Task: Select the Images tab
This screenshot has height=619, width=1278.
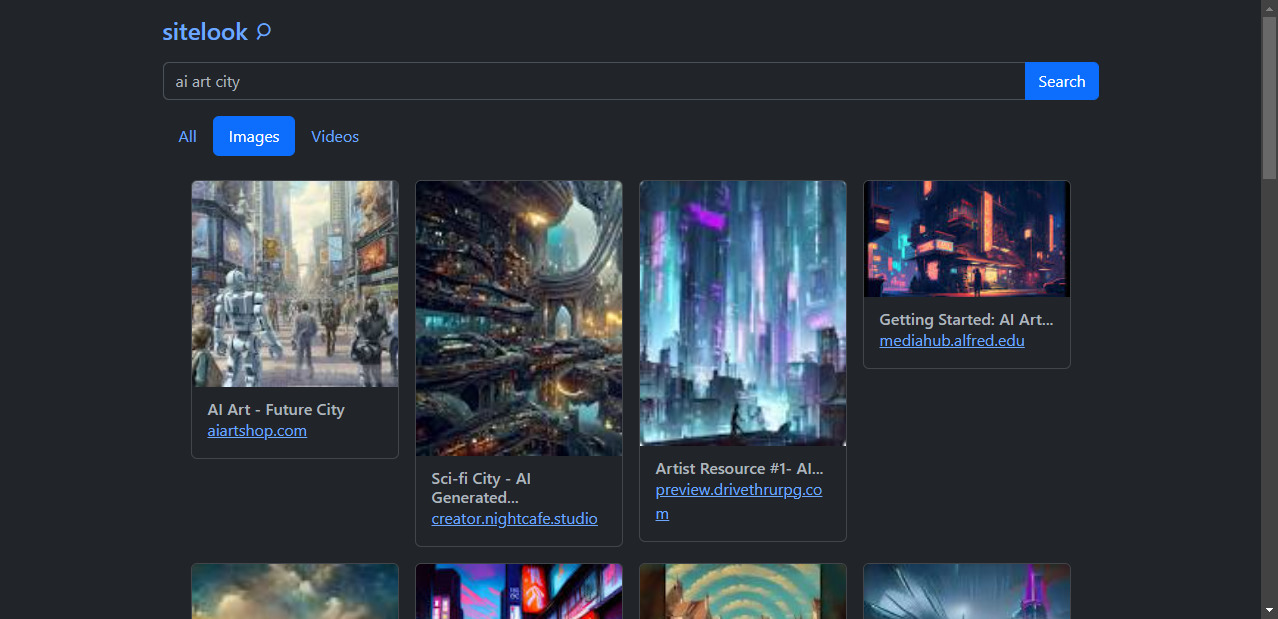Action: click(x=254, y=136)
